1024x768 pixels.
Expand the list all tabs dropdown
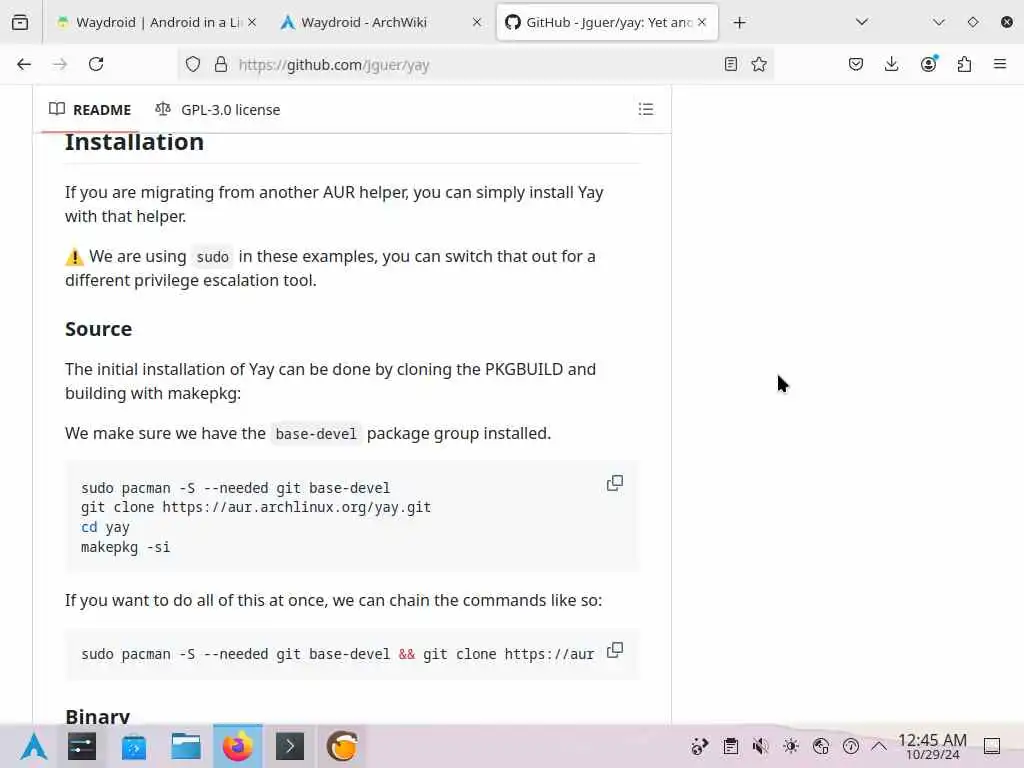coord(862,22)
